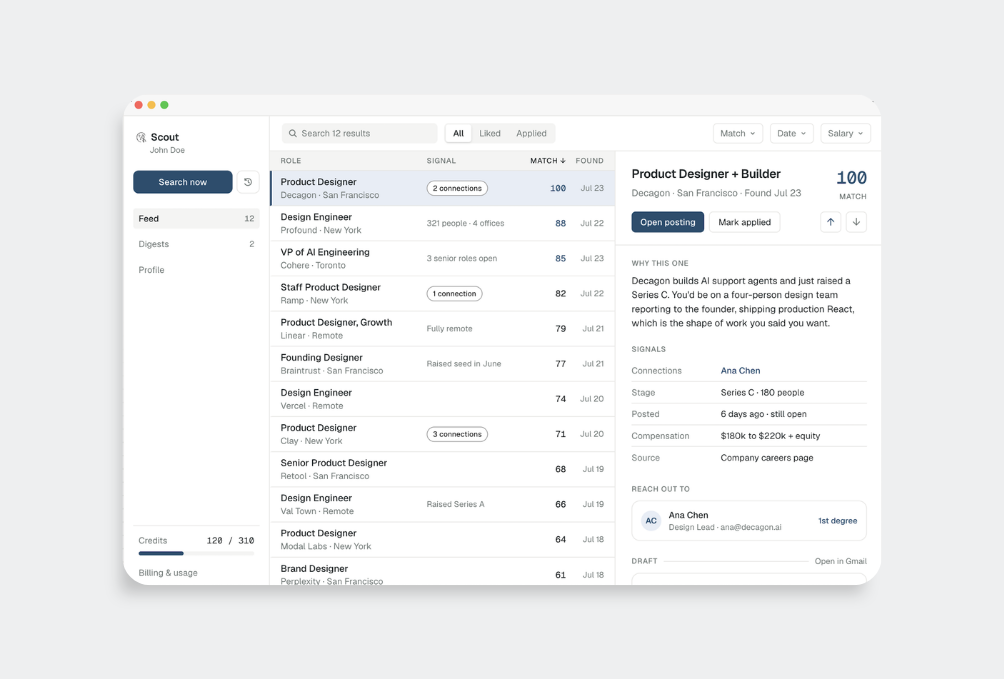
Task: Select the Design Engineer at Val Town row
Action: pyautogui.click(x=442, y=505)
